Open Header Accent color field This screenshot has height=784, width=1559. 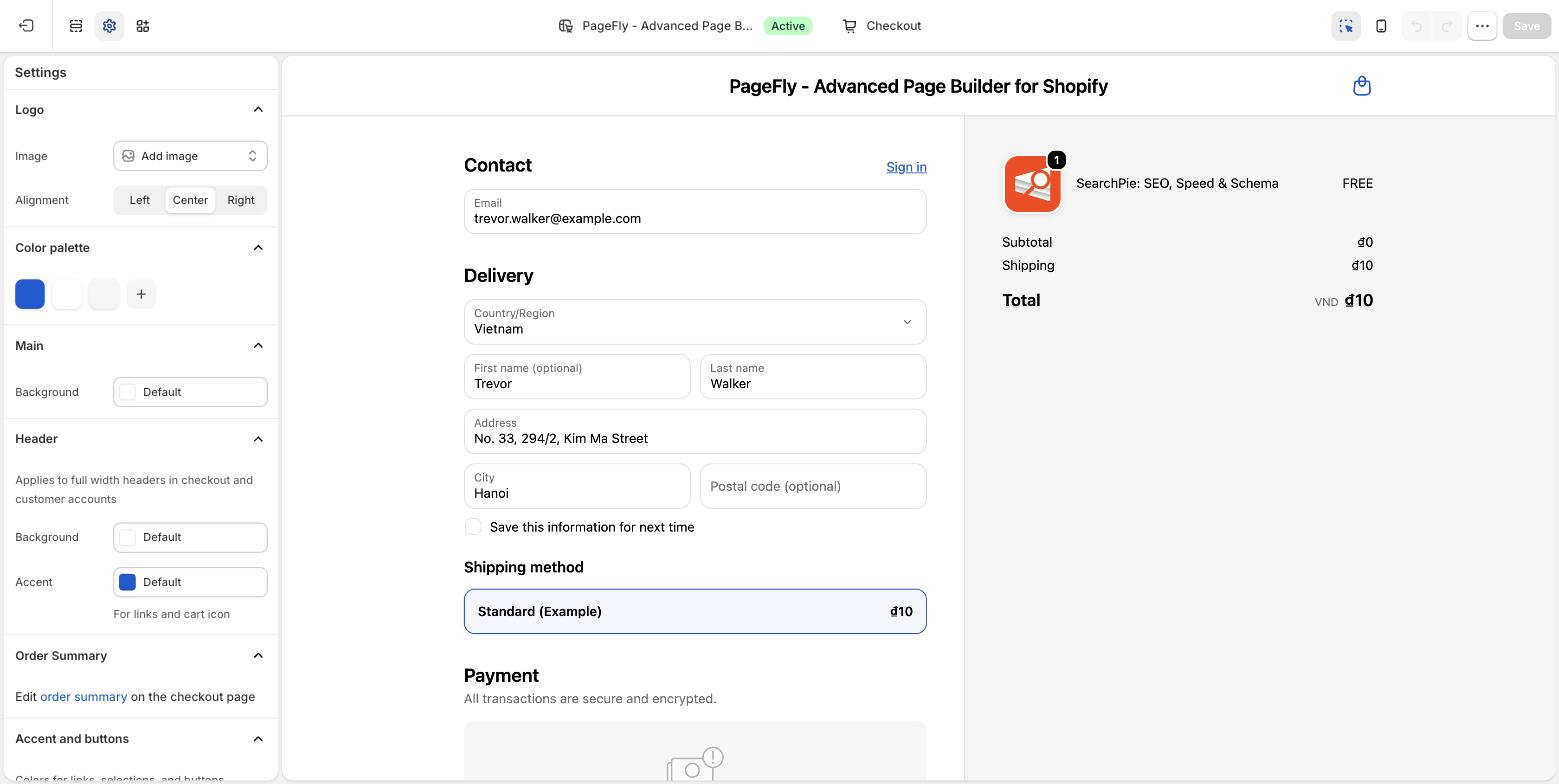pos(190,582)
